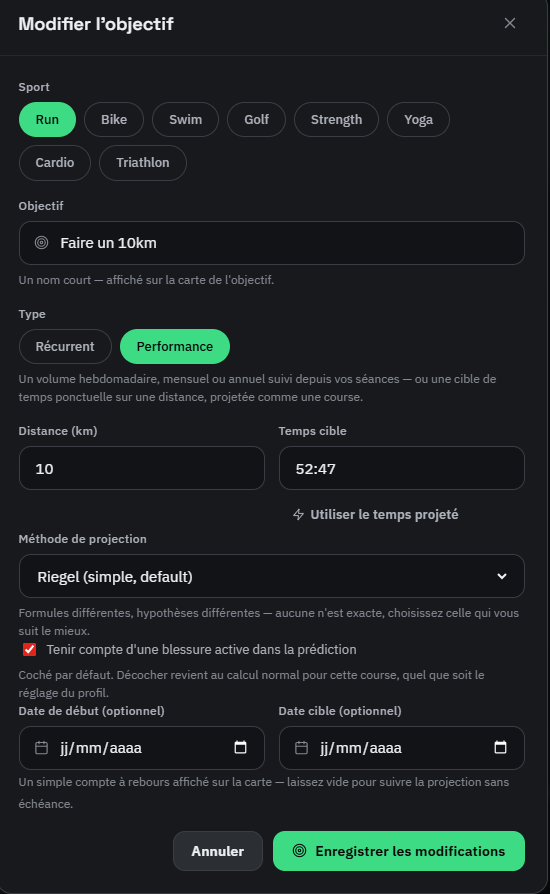Click the Distance (km) input field
The image size is (550, 894).
click(141, 468)
